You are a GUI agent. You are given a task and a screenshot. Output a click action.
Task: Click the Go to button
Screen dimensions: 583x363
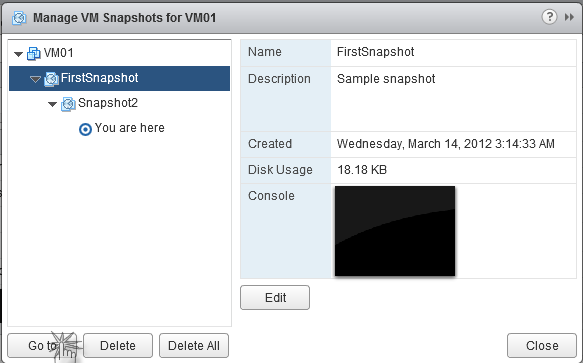coord(42,346)
